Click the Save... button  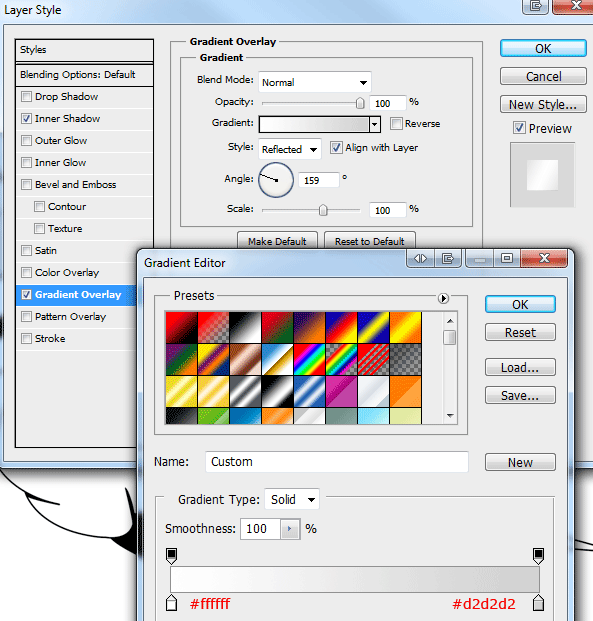point(520,395)
